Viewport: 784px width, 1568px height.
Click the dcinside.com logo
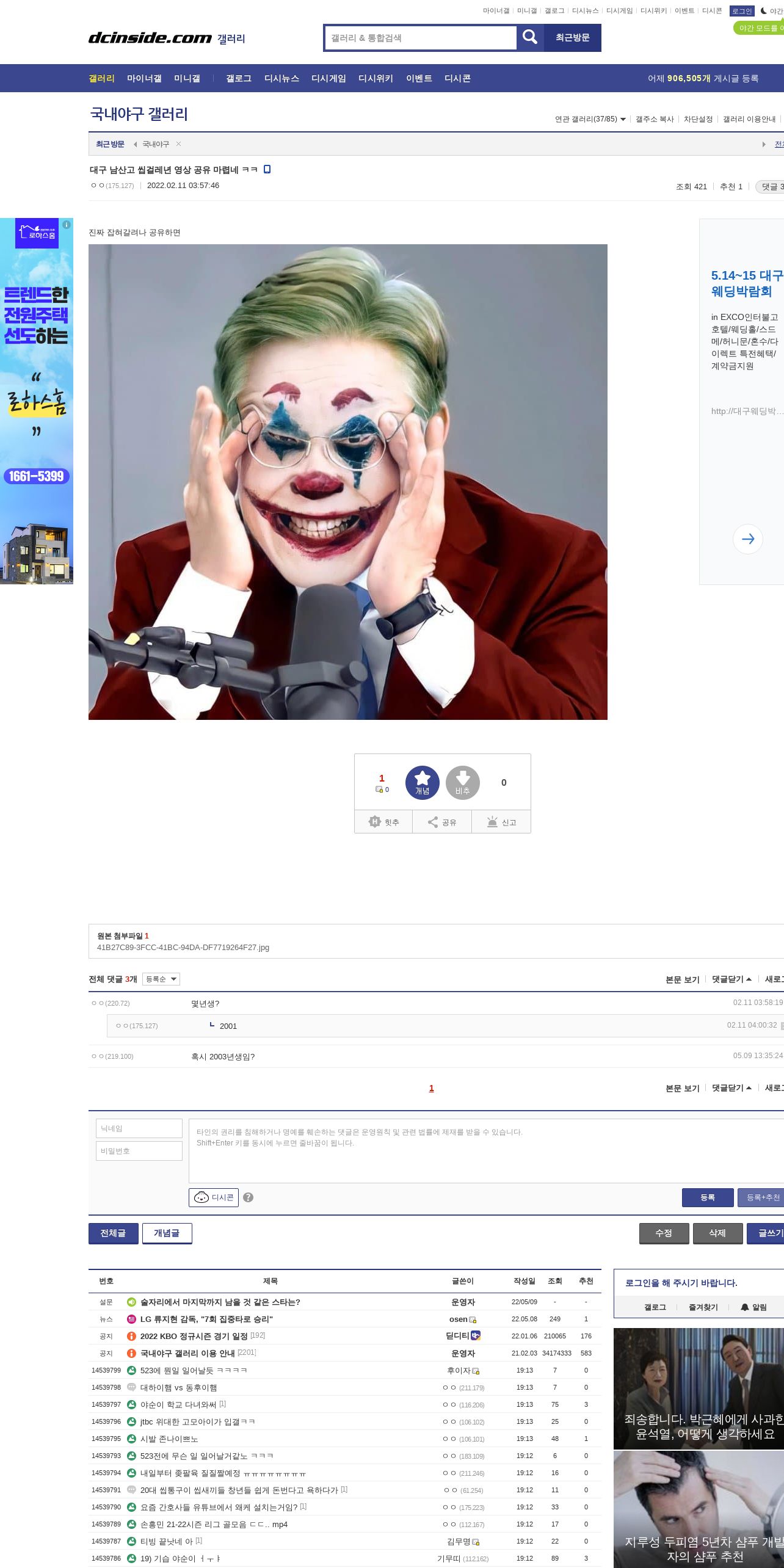(150, 38)
